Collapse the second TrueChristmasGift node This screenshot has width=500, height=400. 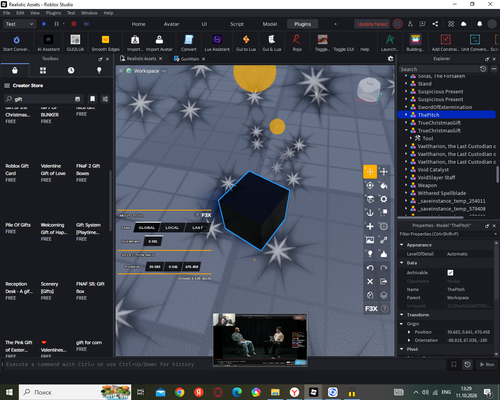tap(406, 130)
